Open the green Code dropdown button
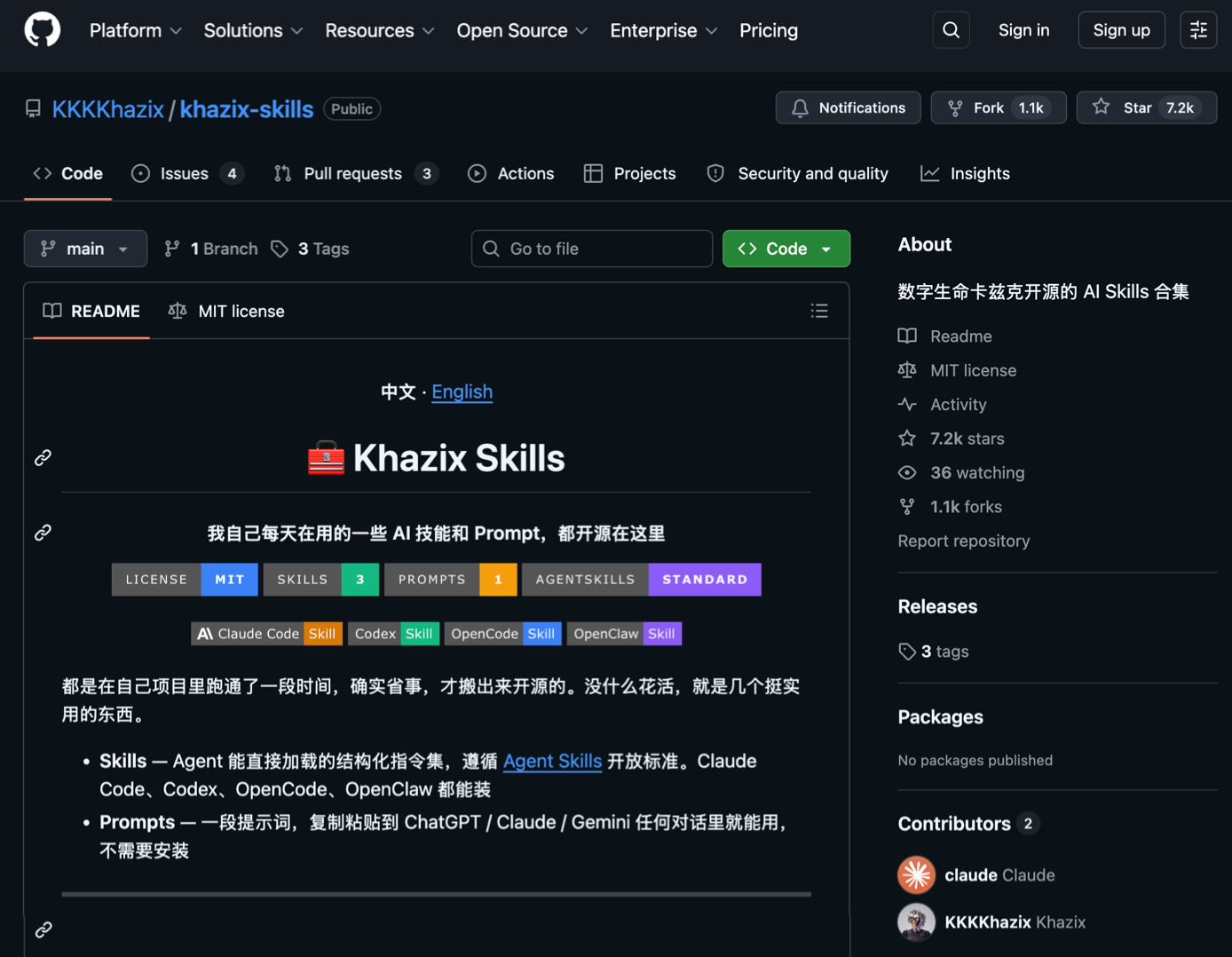The image size is (1232, 957). tap(786, 249)
